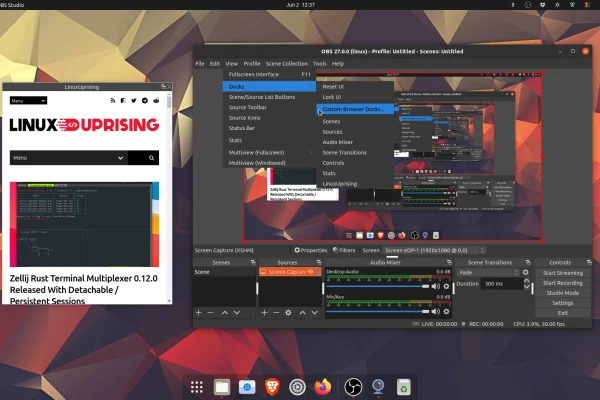Open small Menu dropdown beside the RSS icon

pyautogui.click(x=28, y=101)
